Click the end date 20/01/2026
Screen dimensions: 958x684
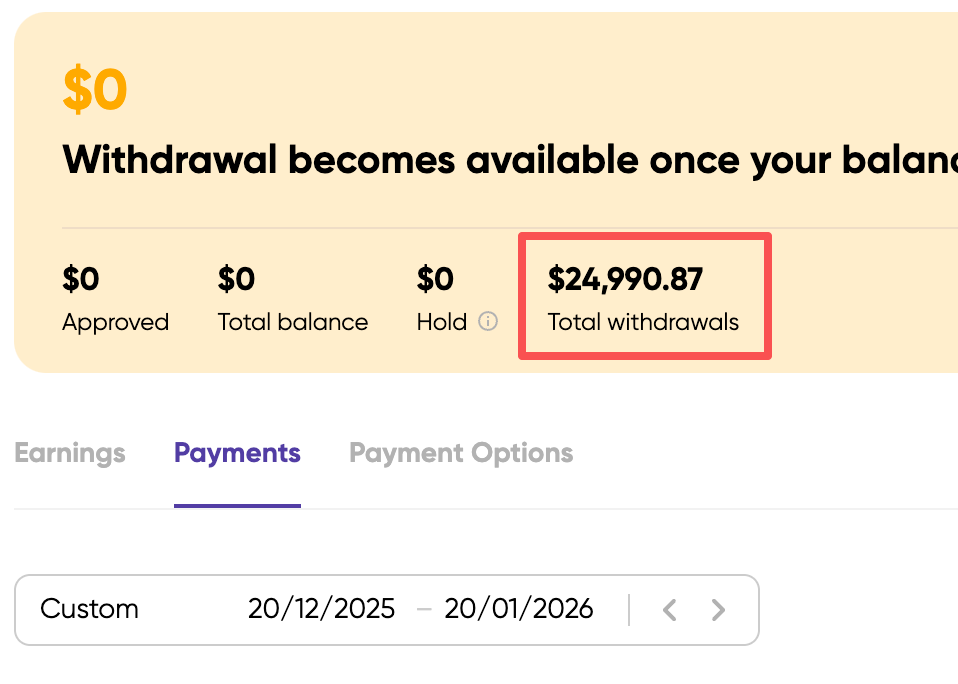click(x=519, y=609)
